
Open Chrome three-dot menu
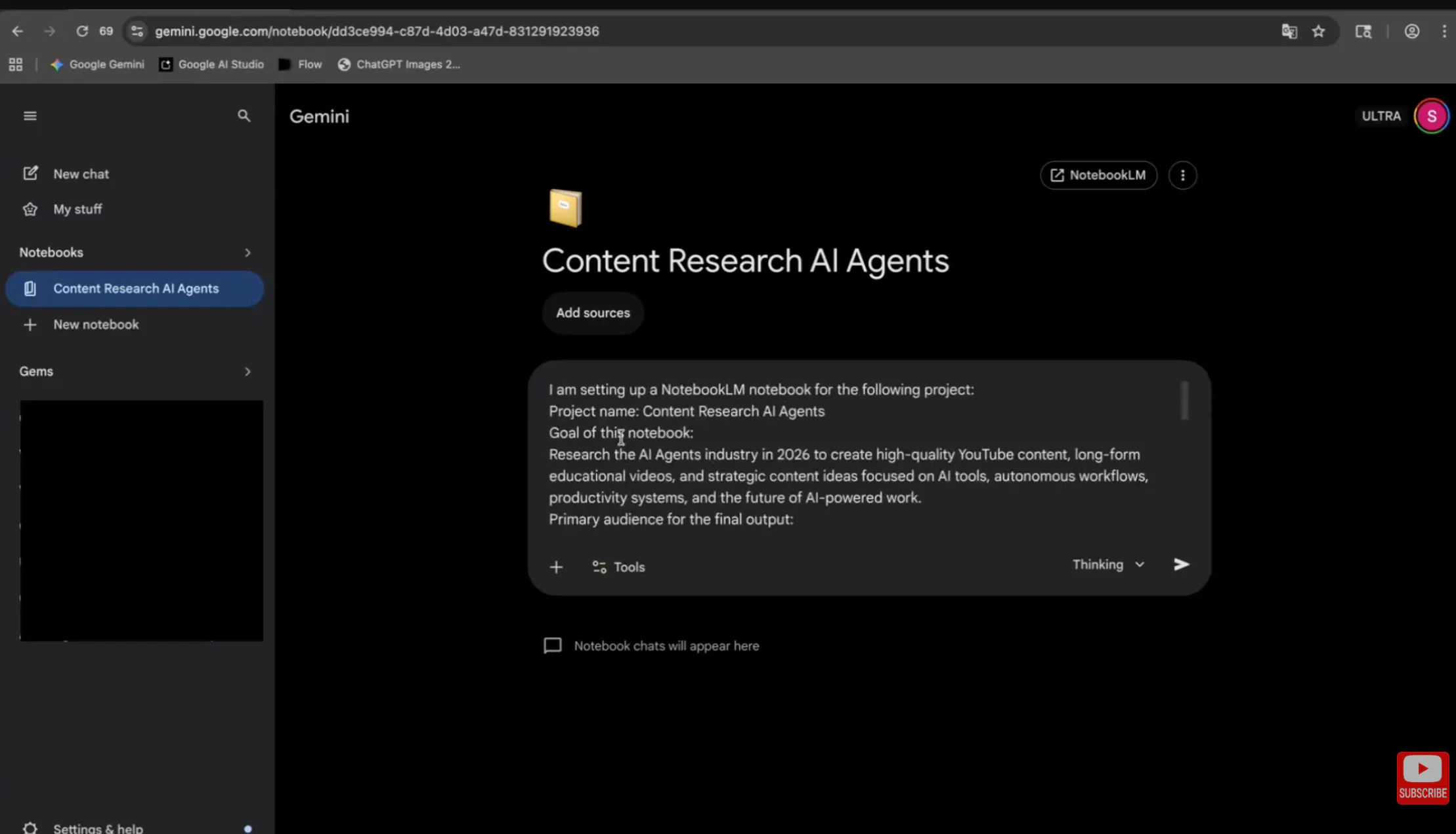click(x=1444, y=31)
